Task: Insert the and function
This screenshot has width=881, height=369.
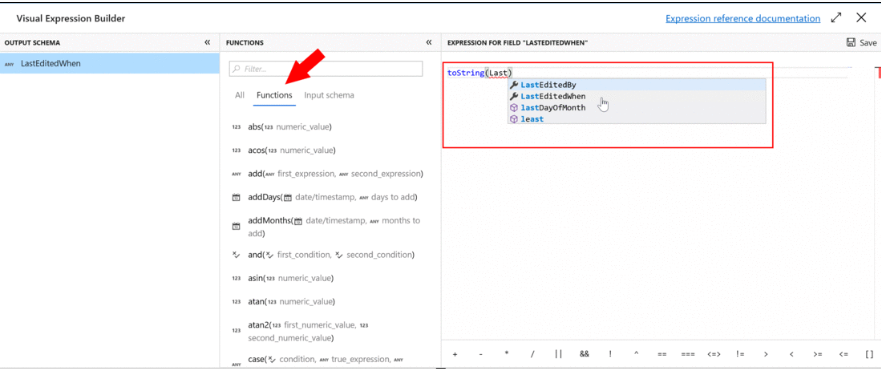Action: 331,254
